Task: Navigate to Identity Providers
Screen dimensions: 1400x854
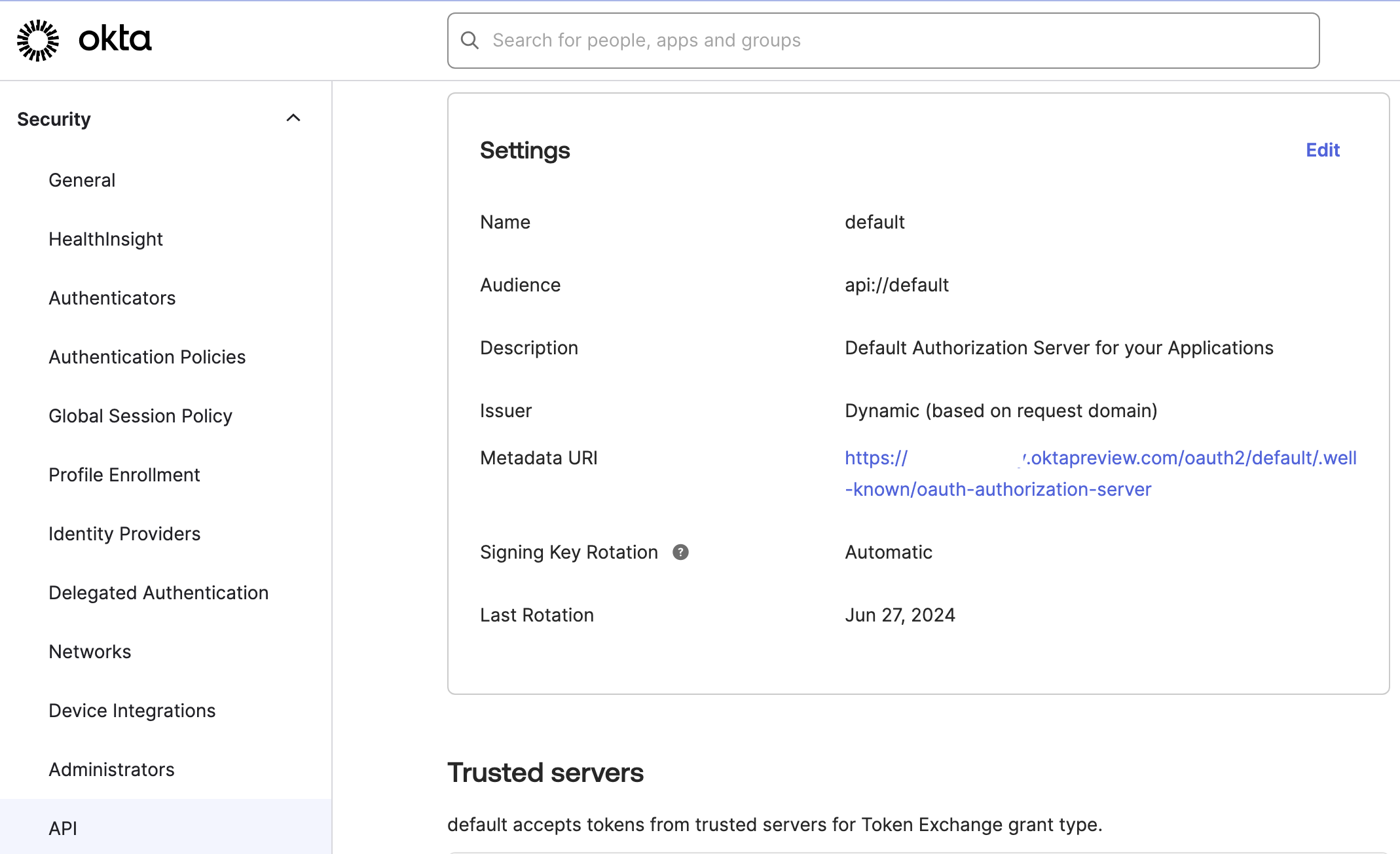Action: point(124,534)
